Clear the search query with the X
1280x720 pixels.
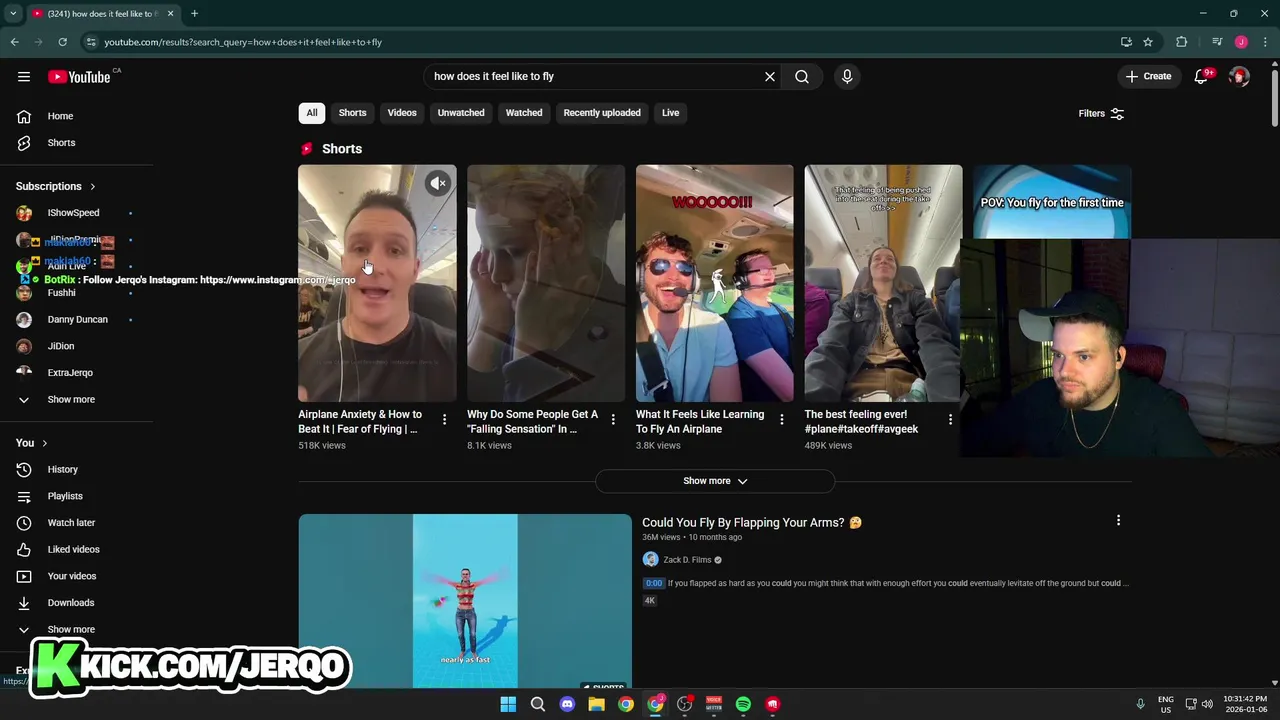click(x=770, y=76)
